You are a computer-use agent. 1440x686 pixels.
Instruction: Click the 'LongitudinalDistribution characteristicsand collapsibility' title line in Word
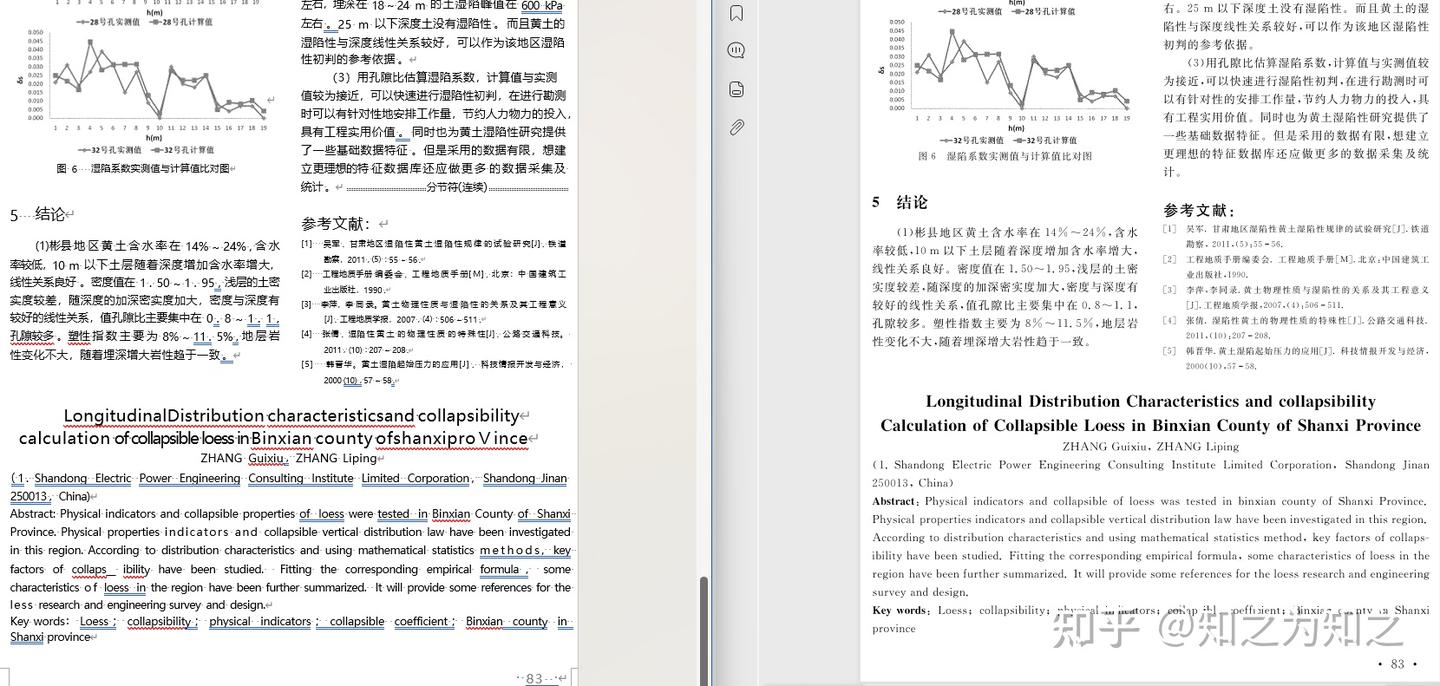point(293,416)
